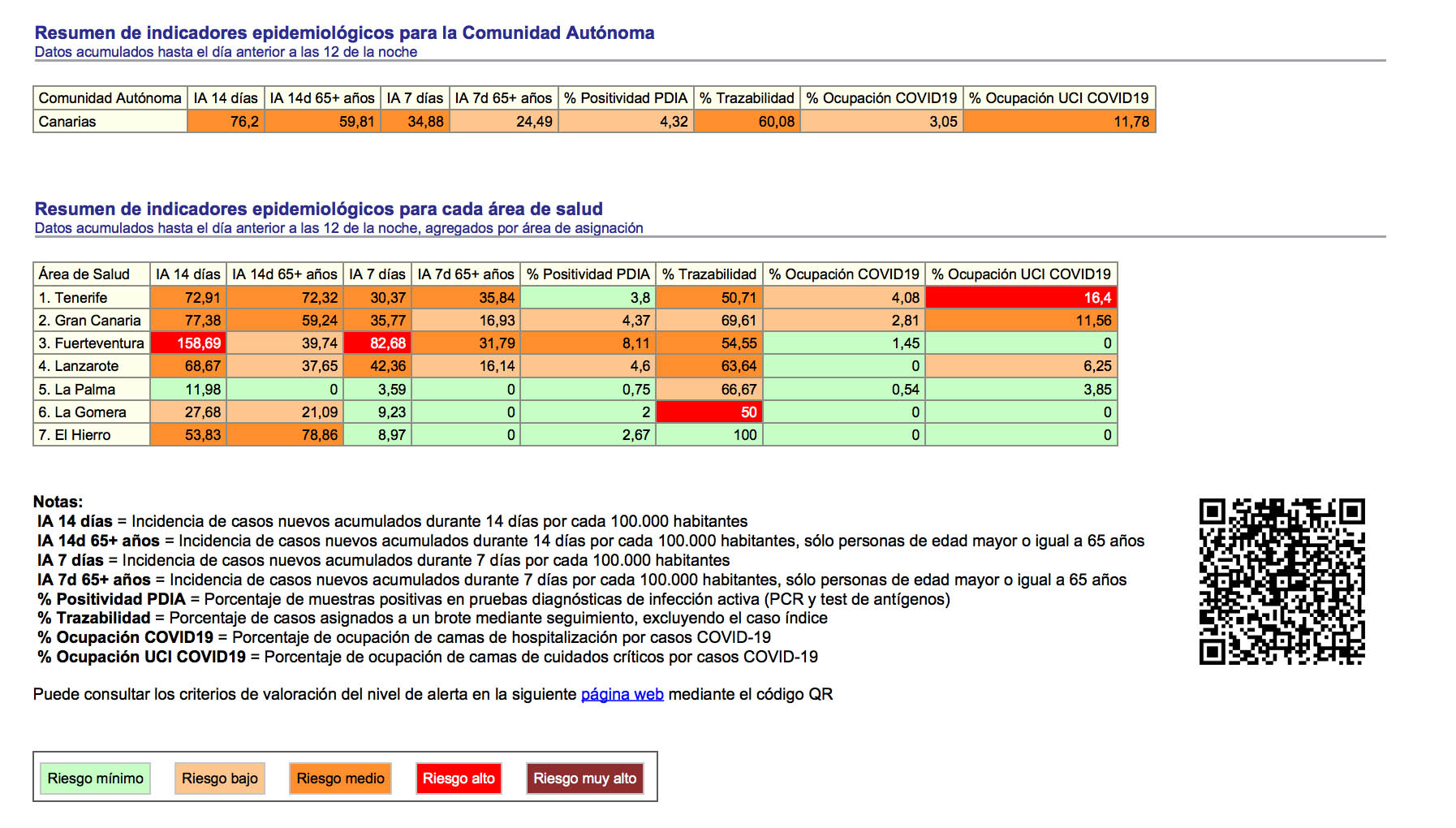Viewport: 1456px width, 828px height.
Task: Click Canarias value 59,81
Action: pos(322,122)
